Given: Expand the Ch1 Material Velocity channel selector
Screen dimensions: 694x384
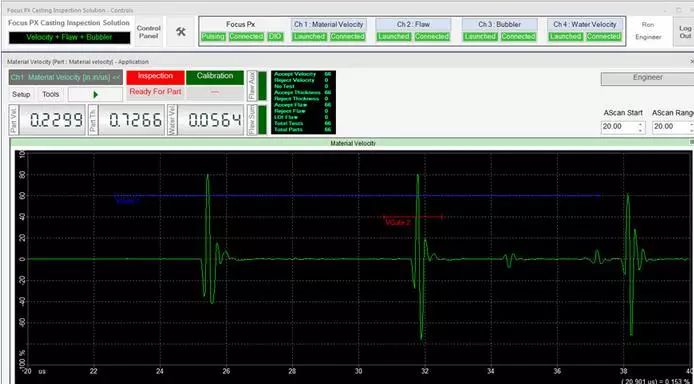Looking at the screenshot, I should pos(66,77).
